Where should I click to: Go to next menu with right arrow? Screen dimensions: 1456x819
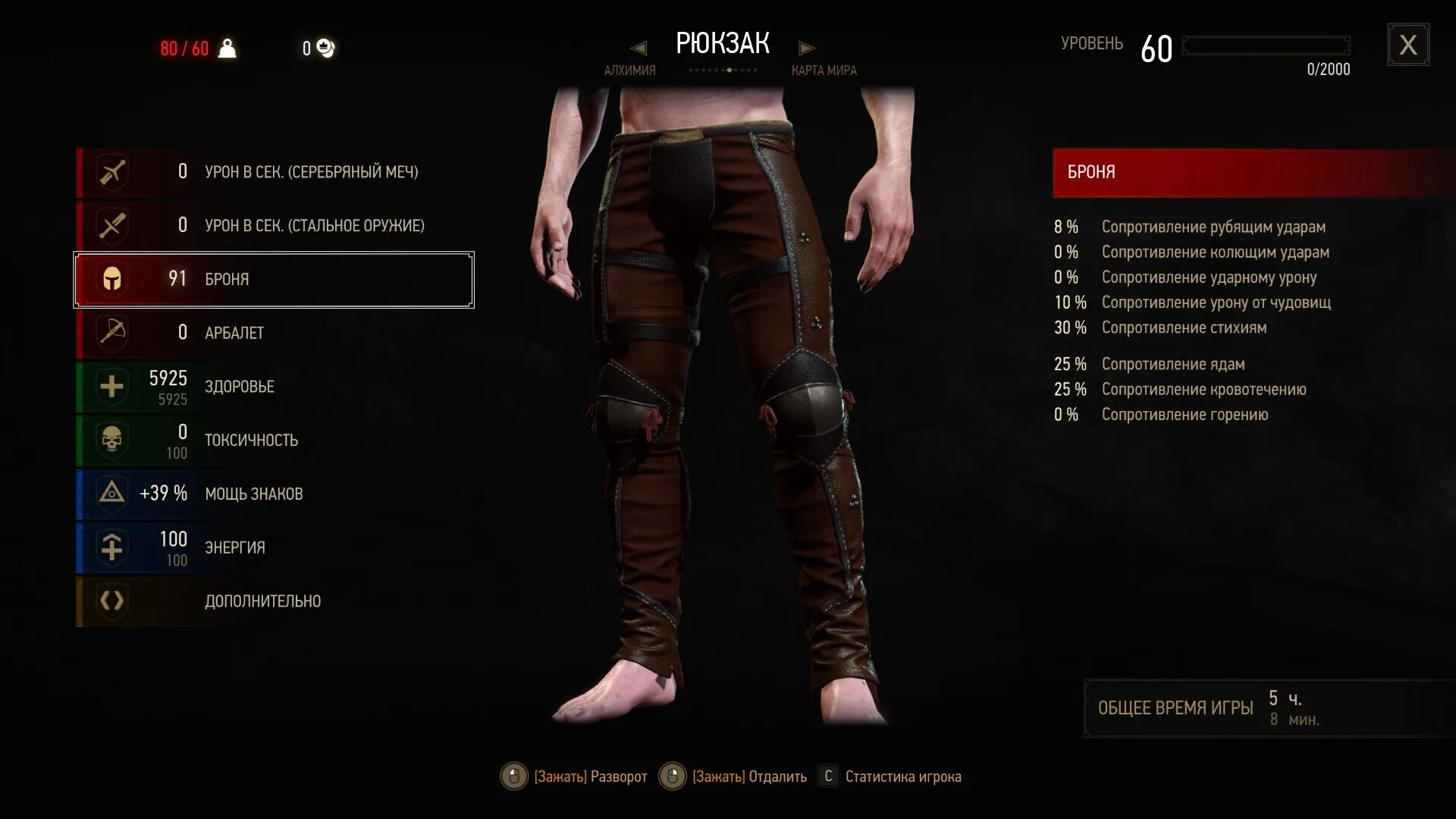coord(806,49)
